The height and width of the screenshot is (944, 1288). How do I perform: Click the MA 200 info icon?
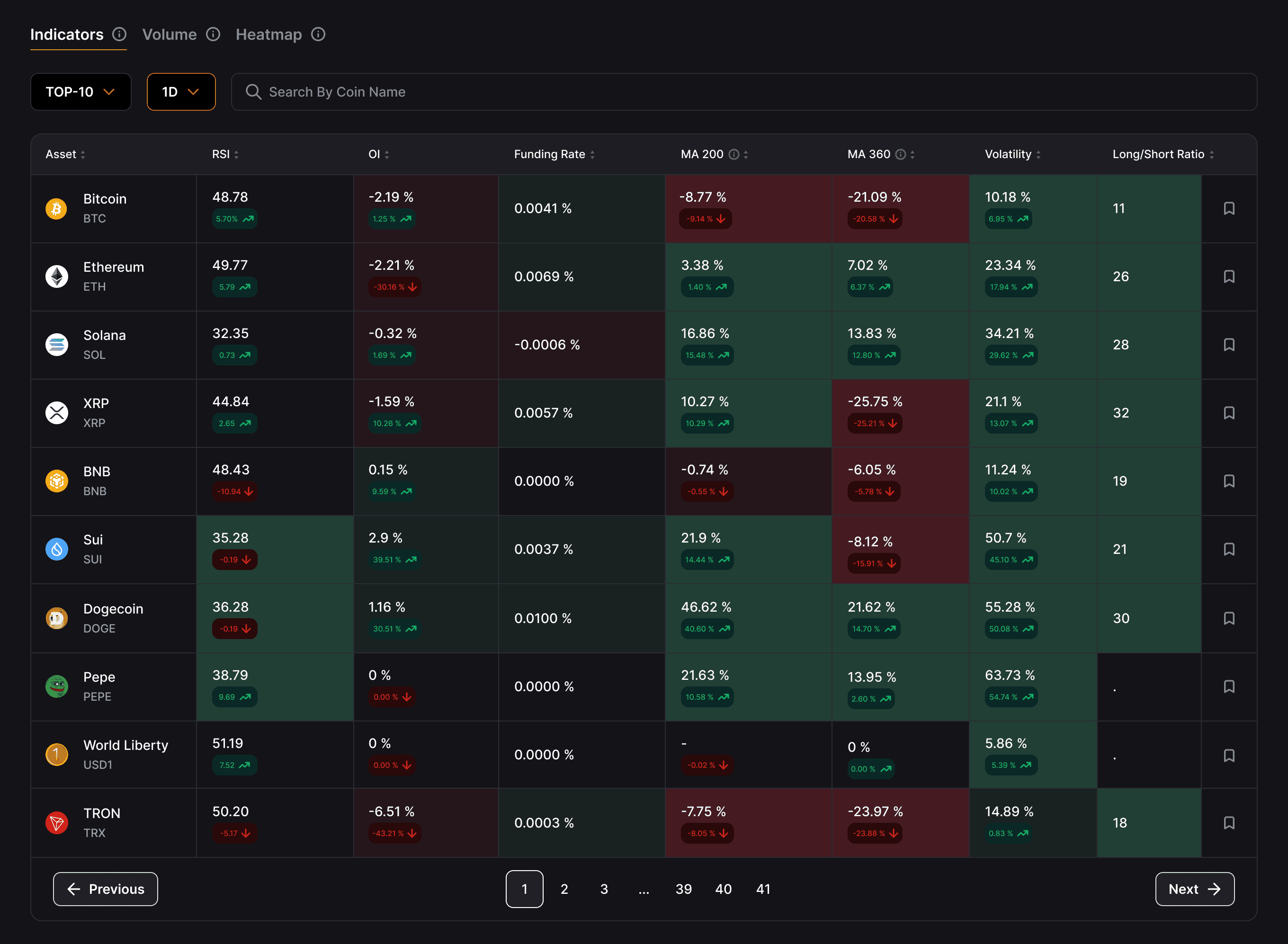pyautogui.click(x=734, y=154)
